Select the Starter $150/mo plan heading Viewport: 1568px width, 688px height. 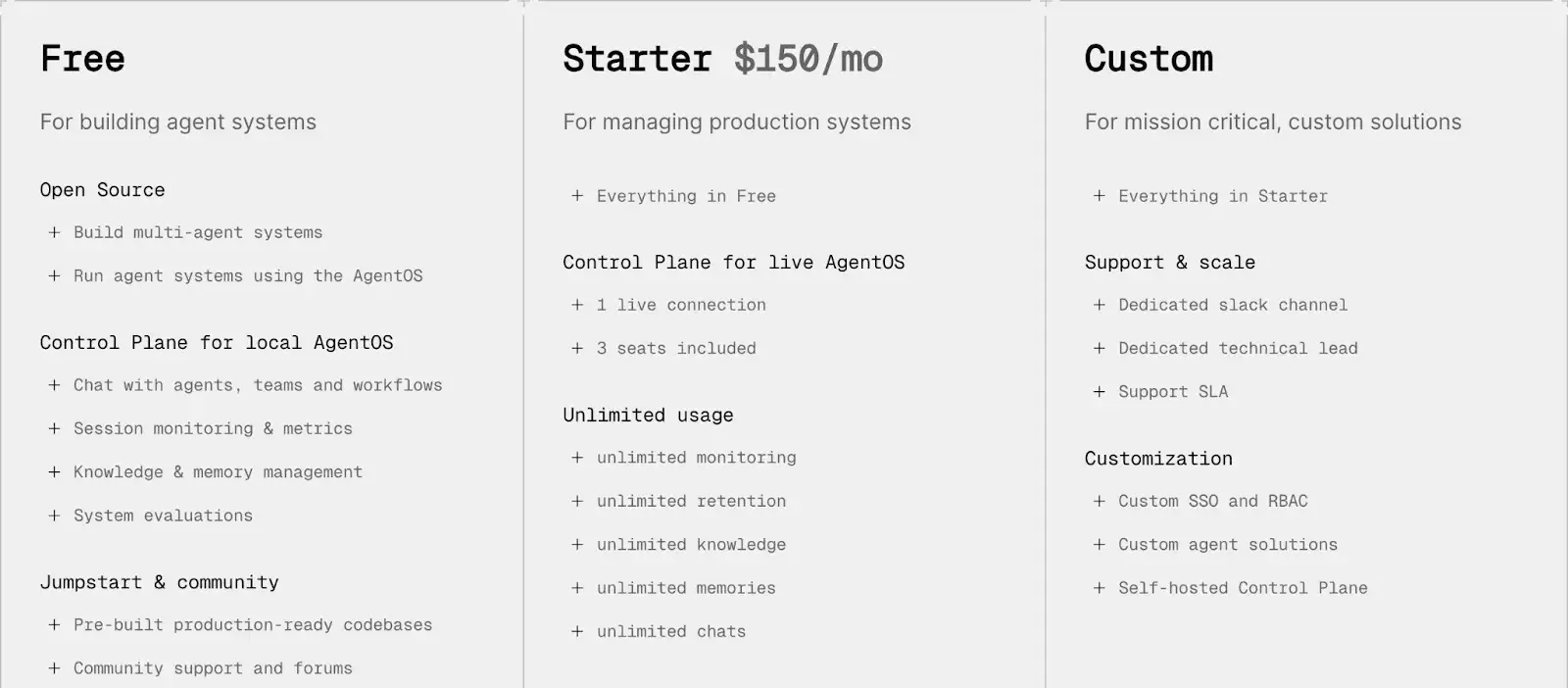click(x=722, y=59)
